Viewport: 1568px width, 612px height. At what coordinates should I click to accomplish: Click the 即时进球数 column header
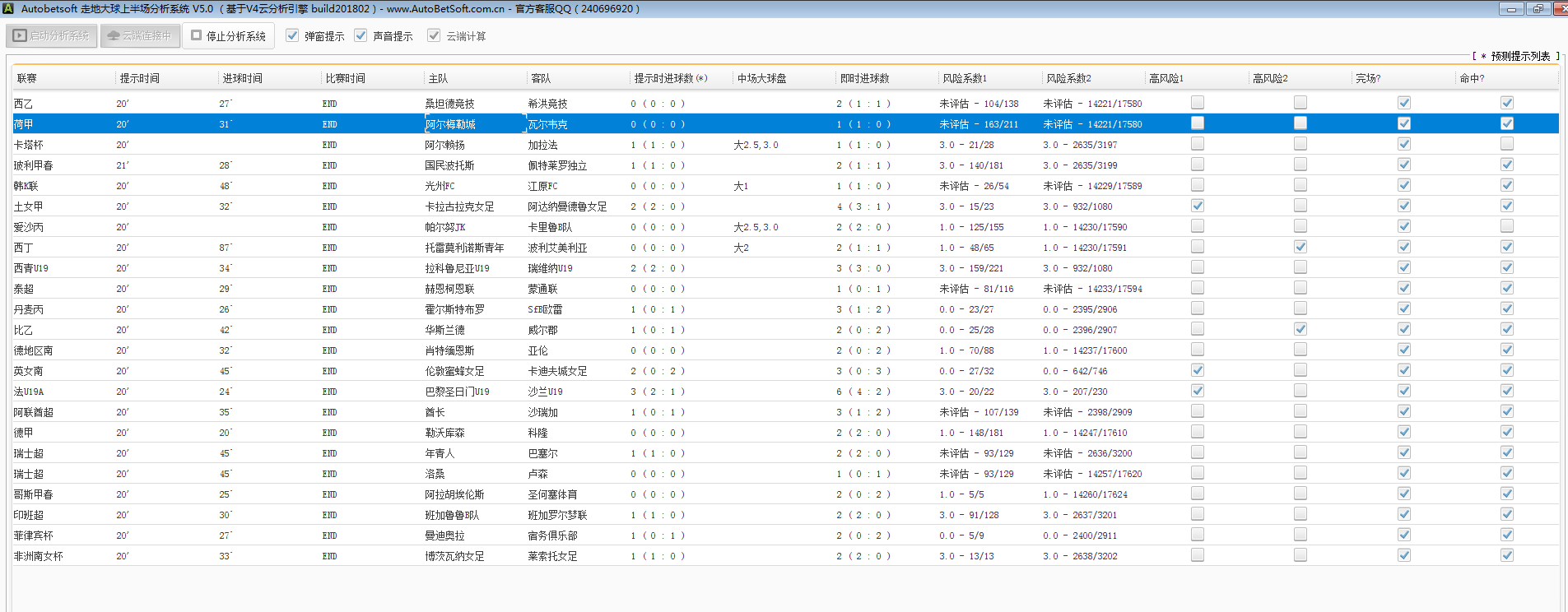tap(864, 78)
